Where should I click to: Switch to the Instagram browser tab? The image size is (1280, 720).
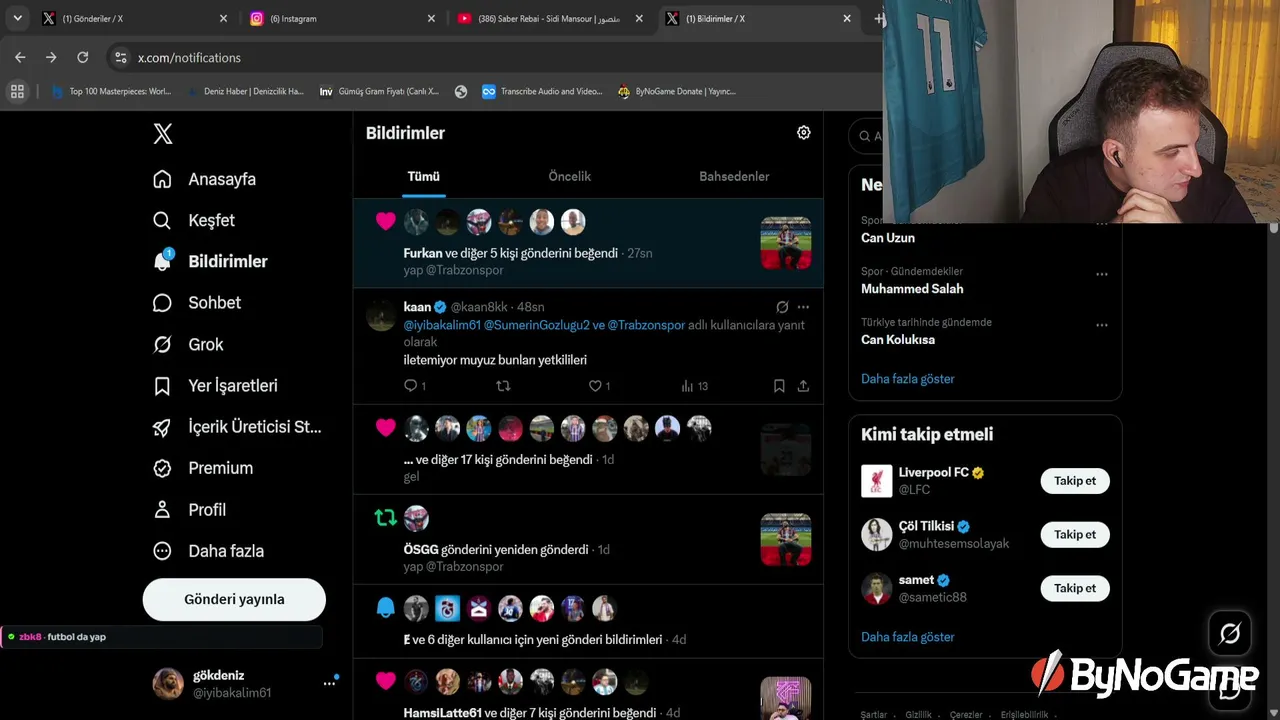343,18
